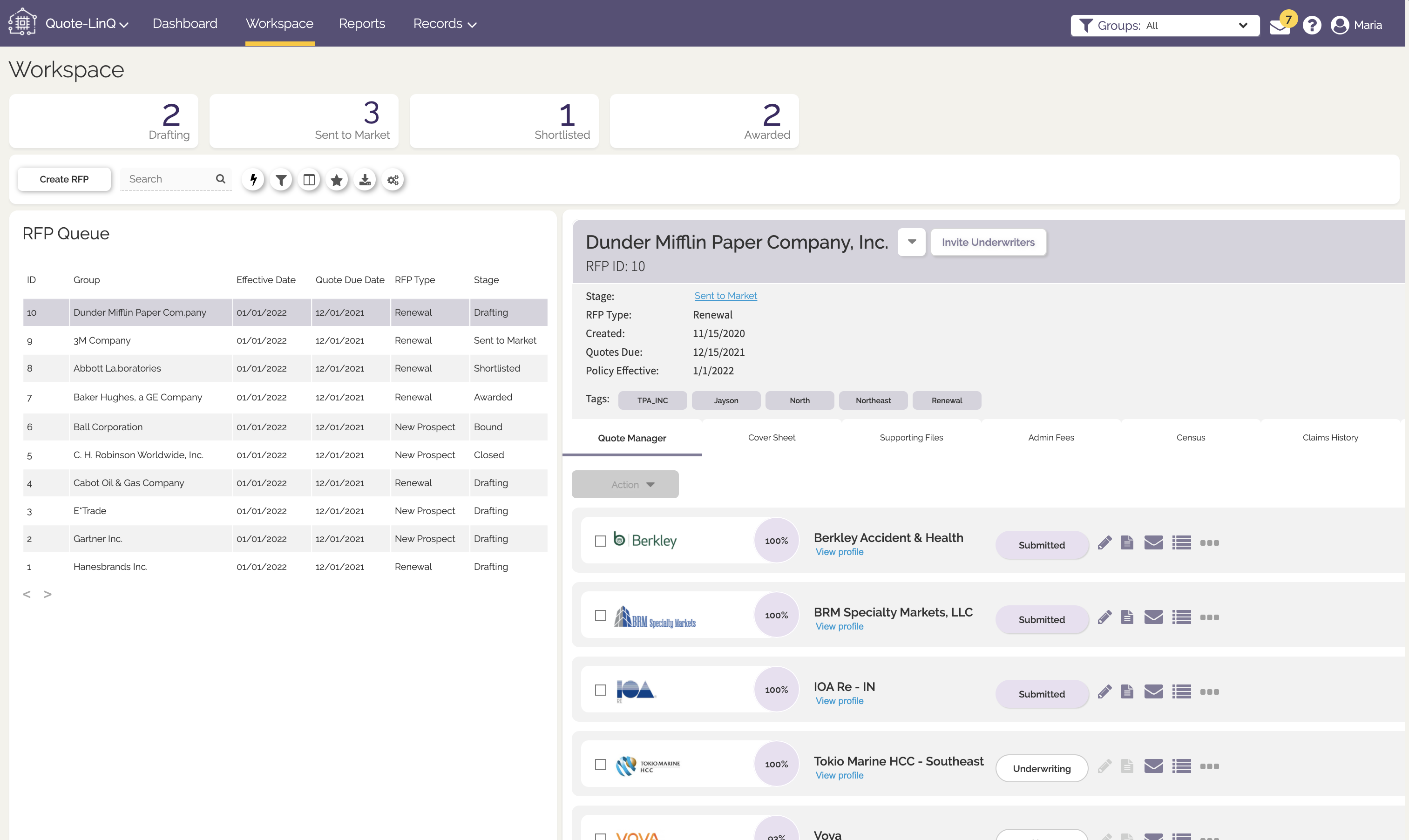
Task: Open the filter icon in the toolbar
Action: coord(281,179)
